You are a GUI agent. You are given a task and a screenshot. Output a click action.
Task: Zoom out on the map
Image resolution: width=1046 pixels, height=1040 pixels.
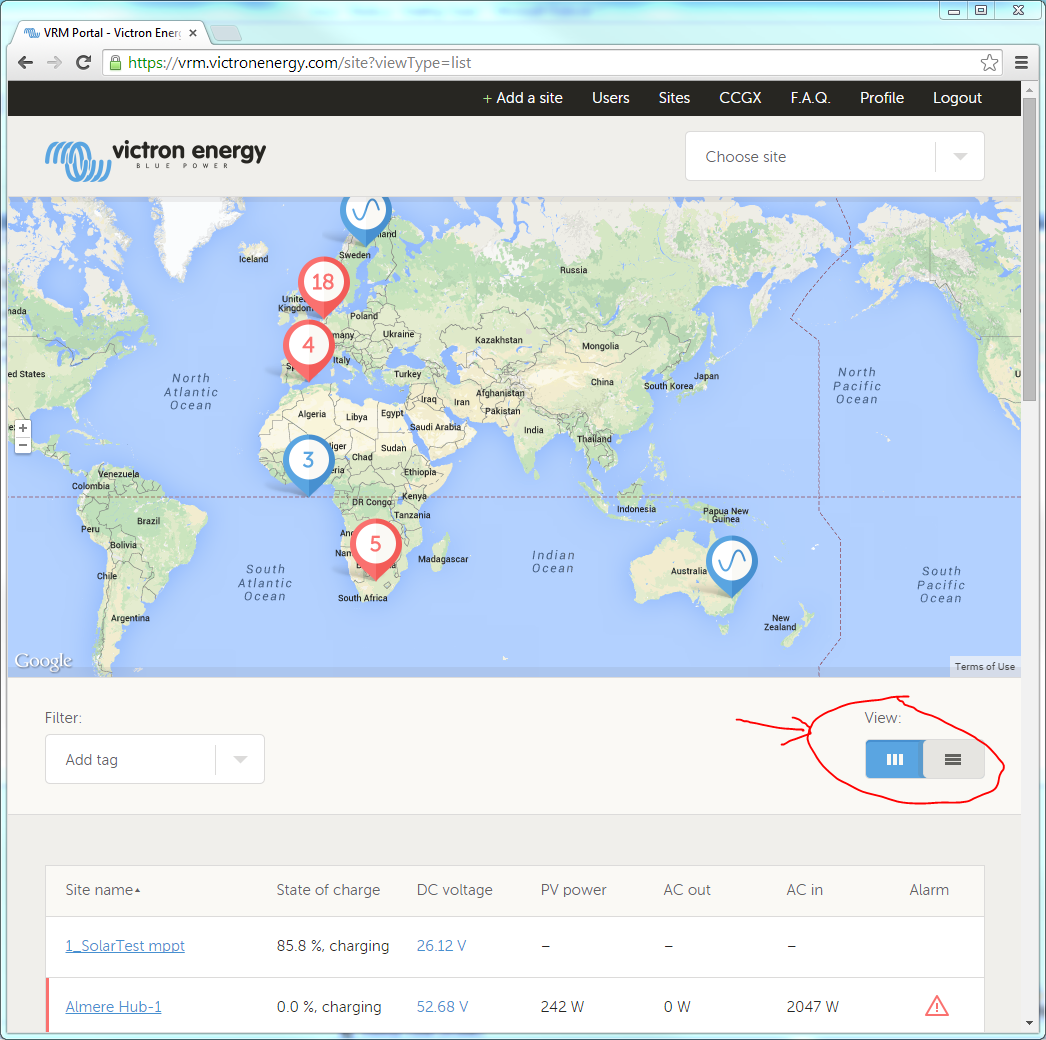tap(22, 444)
